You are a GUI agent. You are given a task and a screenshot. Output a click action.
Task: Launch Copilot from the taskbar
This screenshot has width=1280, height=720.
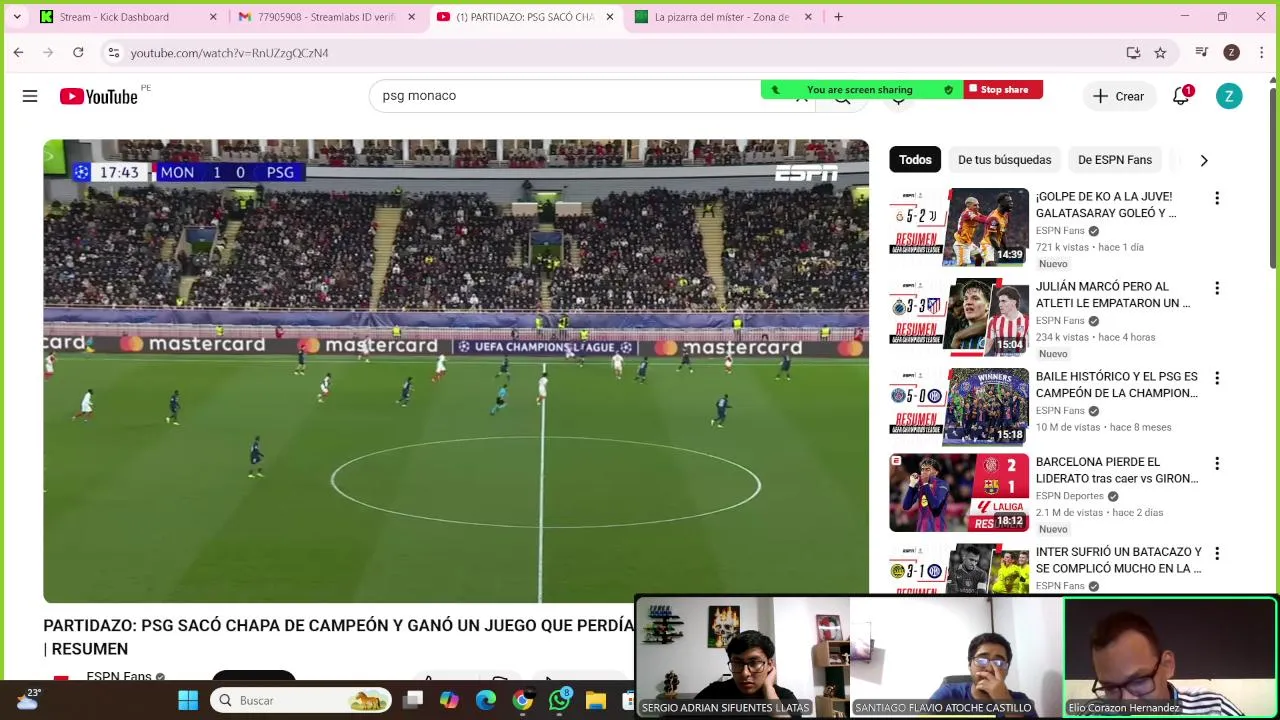coord(449,700)
